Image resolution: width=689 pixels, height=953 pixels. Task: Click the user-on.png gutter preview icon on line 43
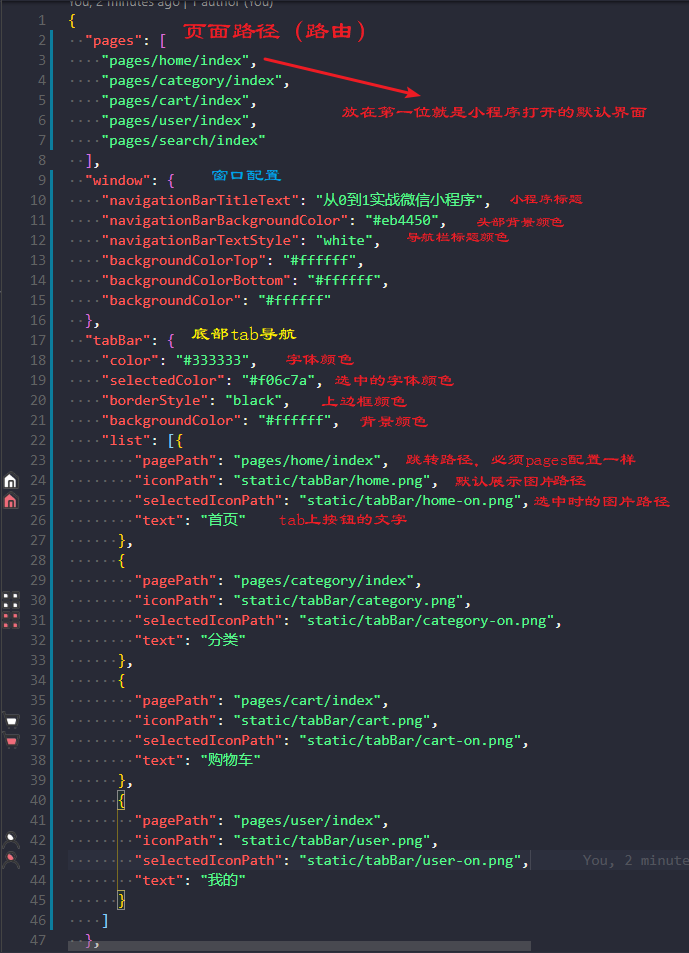pos(10,861)
